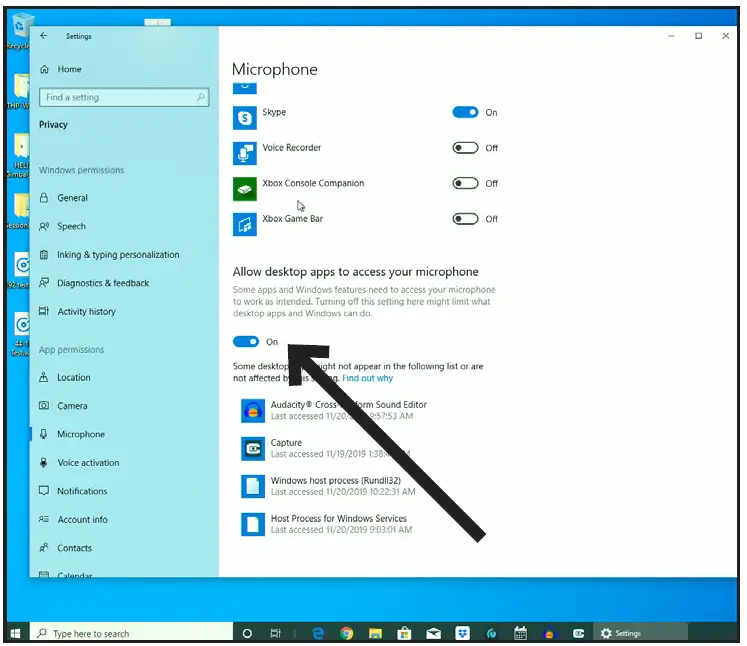Open Mail app from taskbar
747x646 pixels.
click(434, 633)
